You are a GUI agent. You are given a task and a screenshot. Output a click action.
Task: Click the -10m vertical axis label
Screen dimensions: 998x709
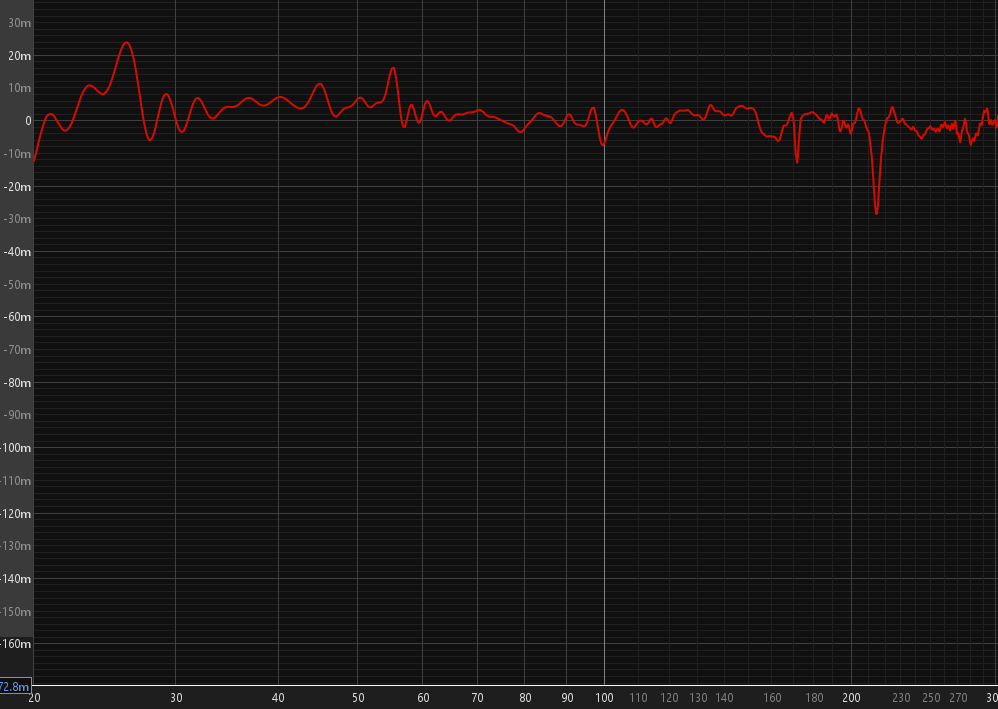coord(17,154)
